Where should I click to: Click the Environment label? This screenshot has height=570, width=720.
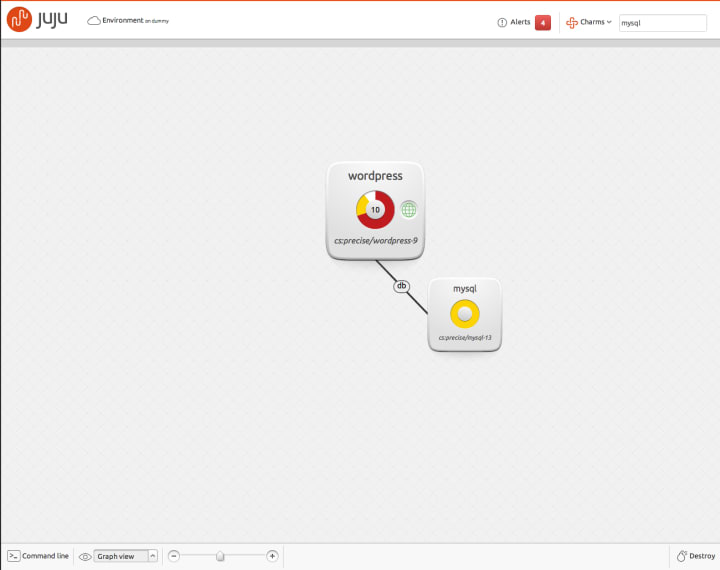123,20
